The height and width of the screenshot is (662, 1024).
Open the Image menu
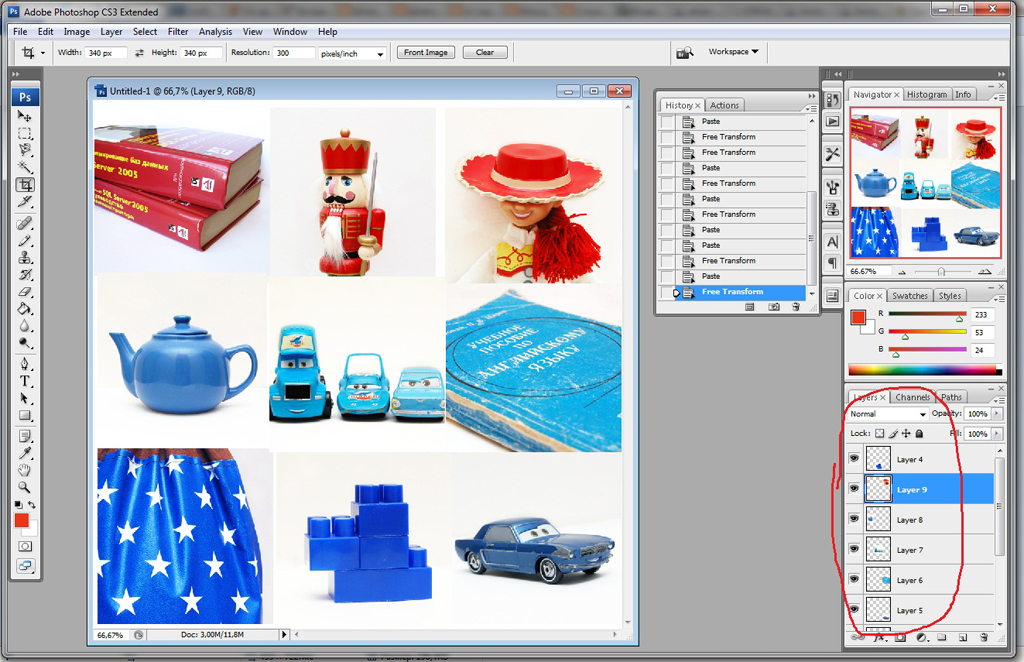coord(76,31)
